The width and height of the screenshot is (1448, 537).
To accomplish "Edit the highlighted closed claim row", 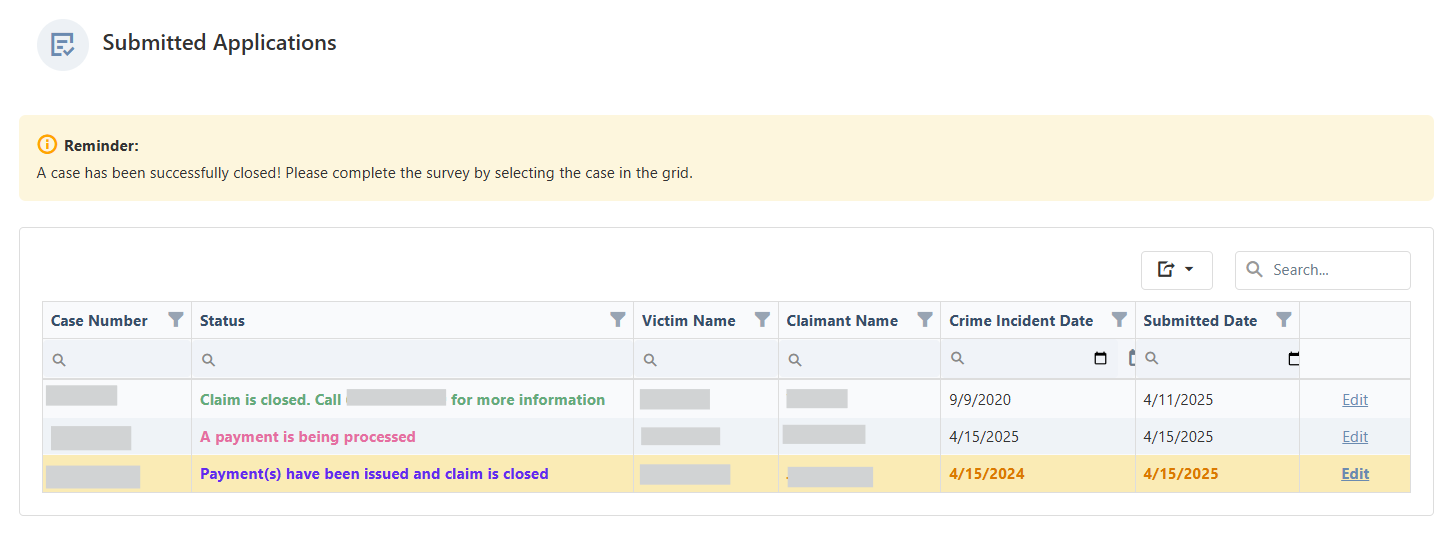I will click(x=1355, y=474).
